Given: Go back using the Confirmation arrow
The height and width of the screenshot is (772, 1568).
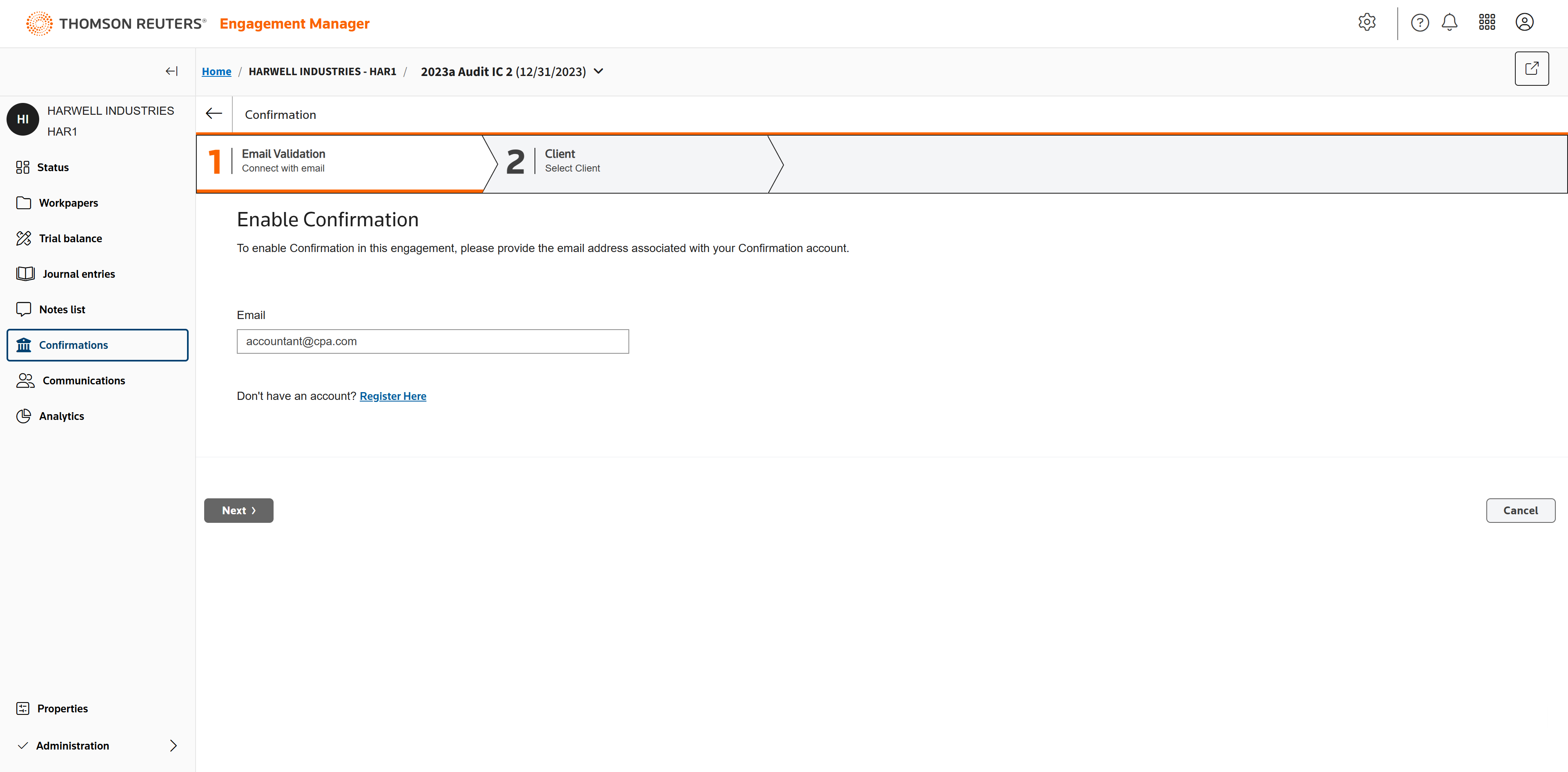Looking at the screenshot, I should 214,114.
